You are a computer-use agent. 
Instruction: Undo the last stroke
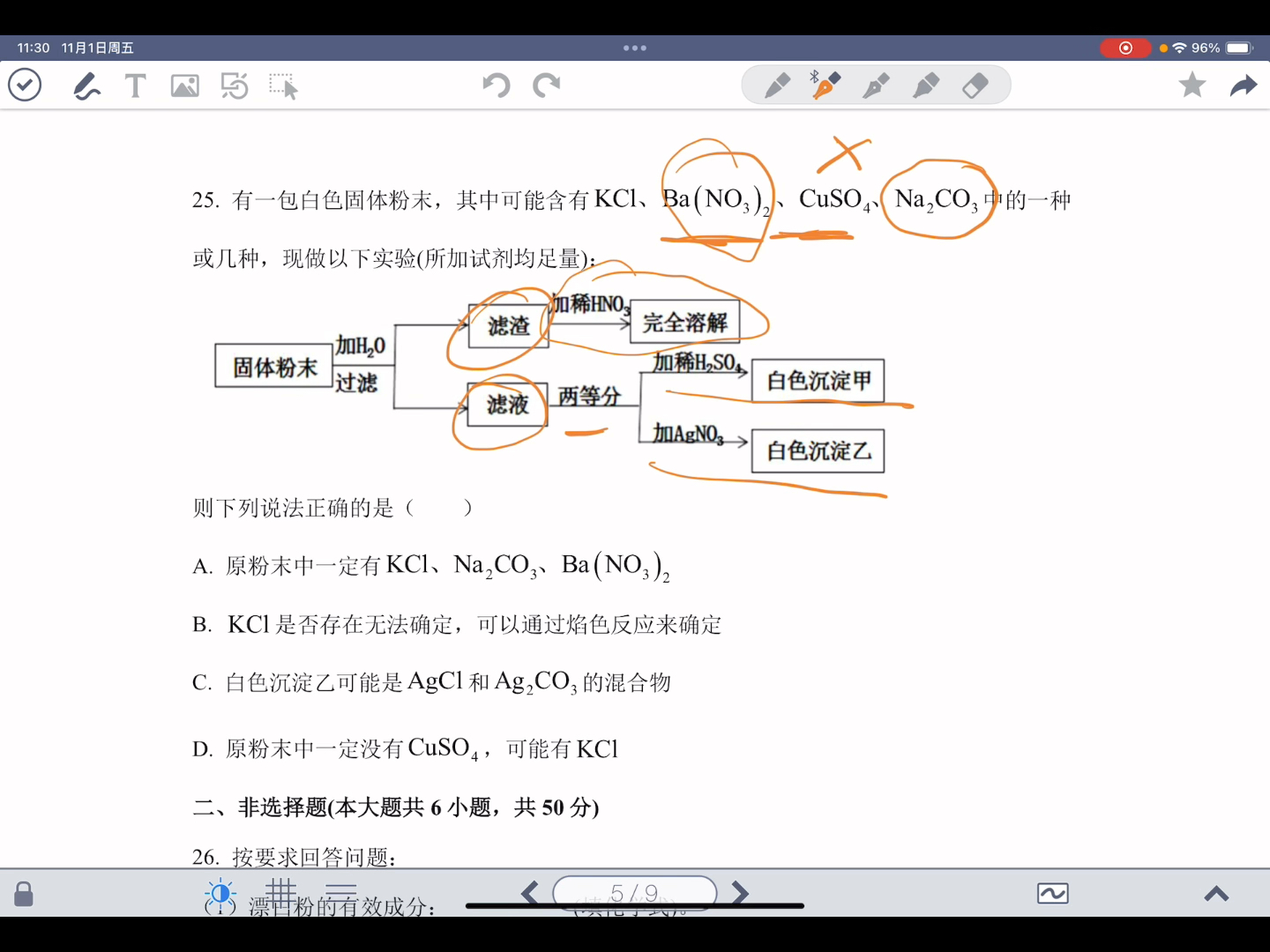497,86
